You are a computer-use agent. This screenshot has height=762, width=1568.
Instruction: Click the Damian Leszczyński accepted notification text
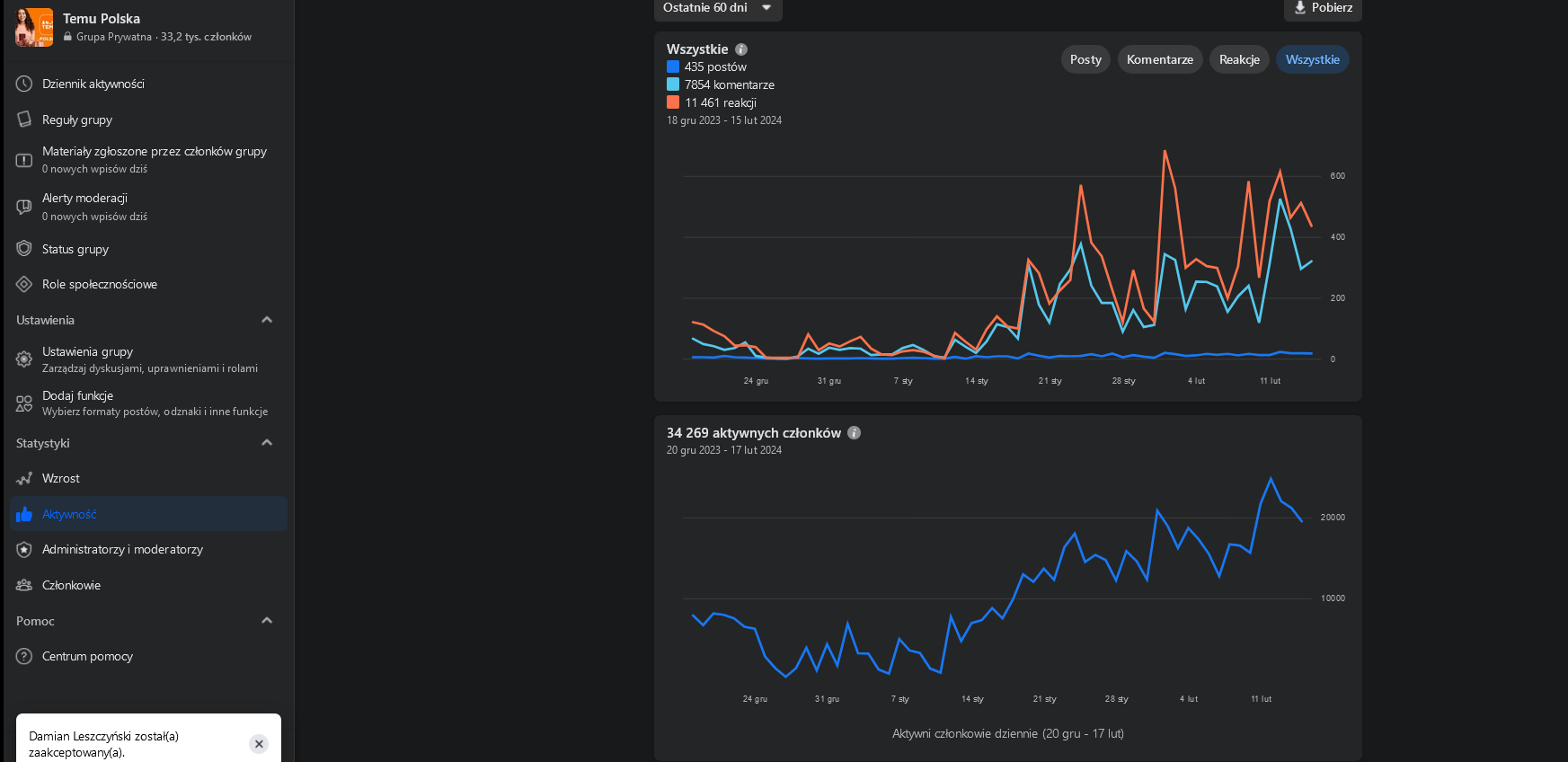point(103,744)
